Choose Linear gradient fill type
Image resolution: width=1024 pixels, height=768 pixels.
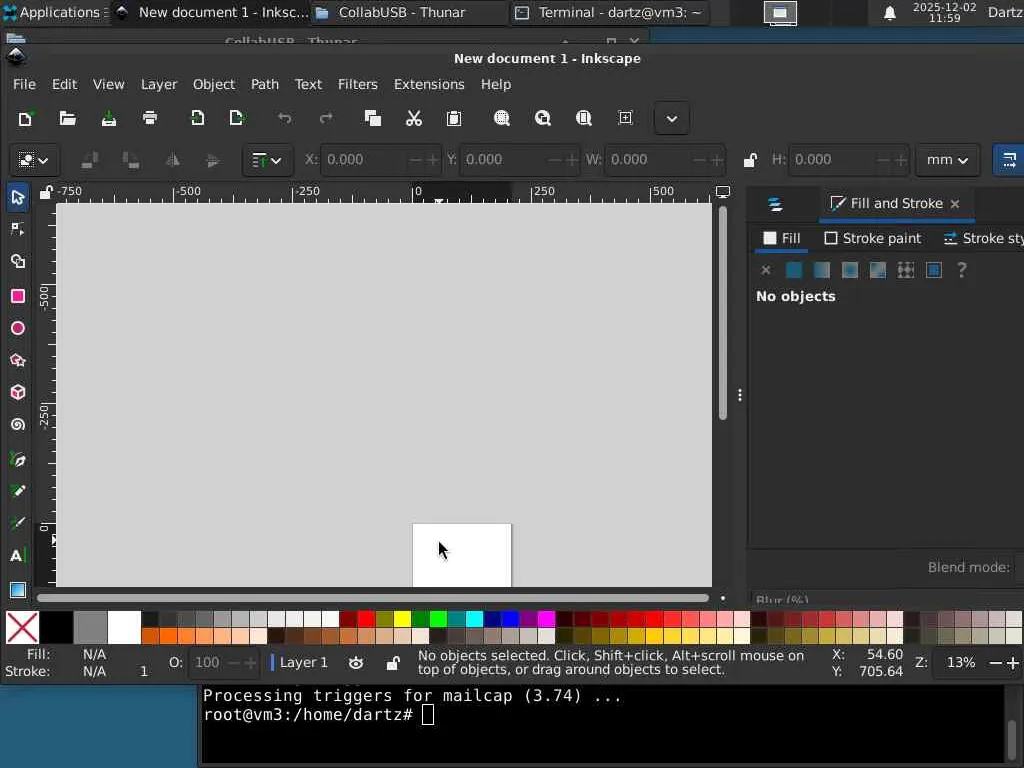tap(822, 270)
